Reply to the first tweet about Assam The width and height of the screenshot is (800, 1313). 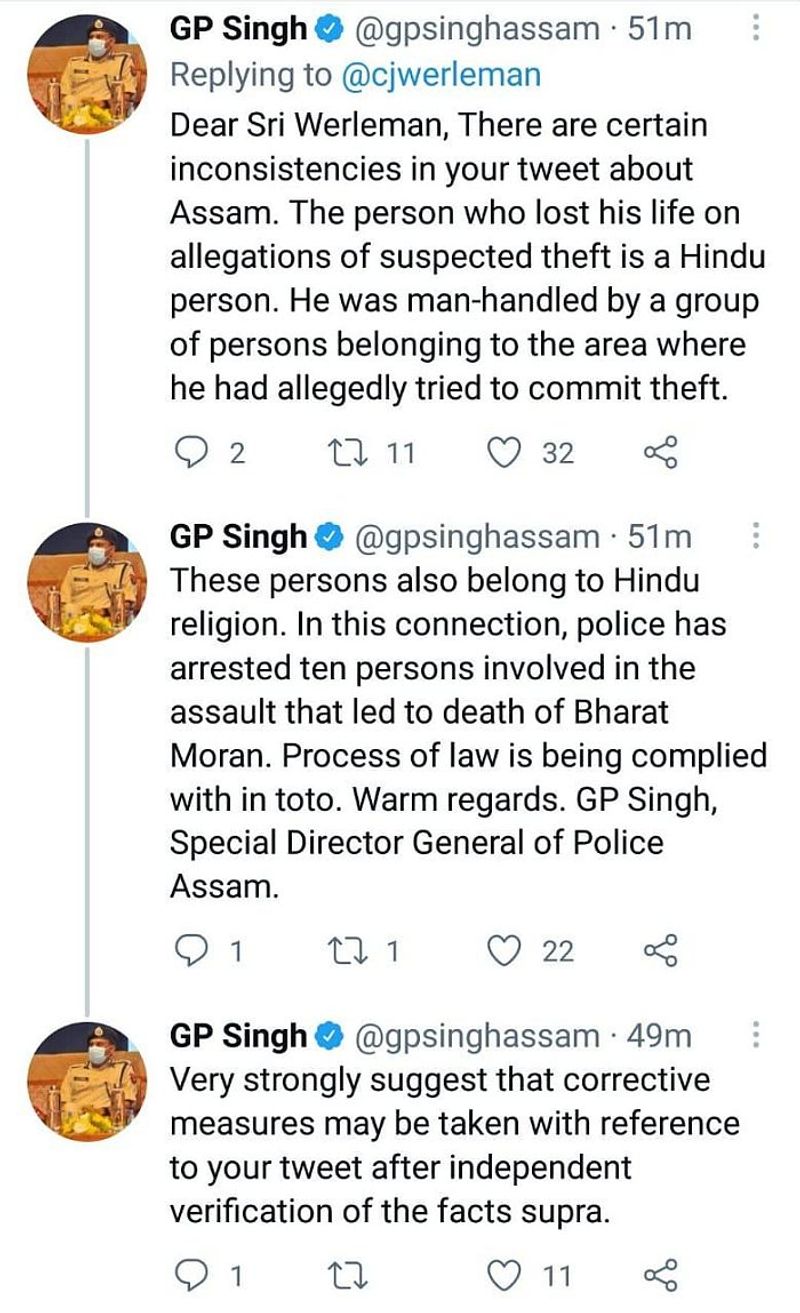click(x=190, y=453)
